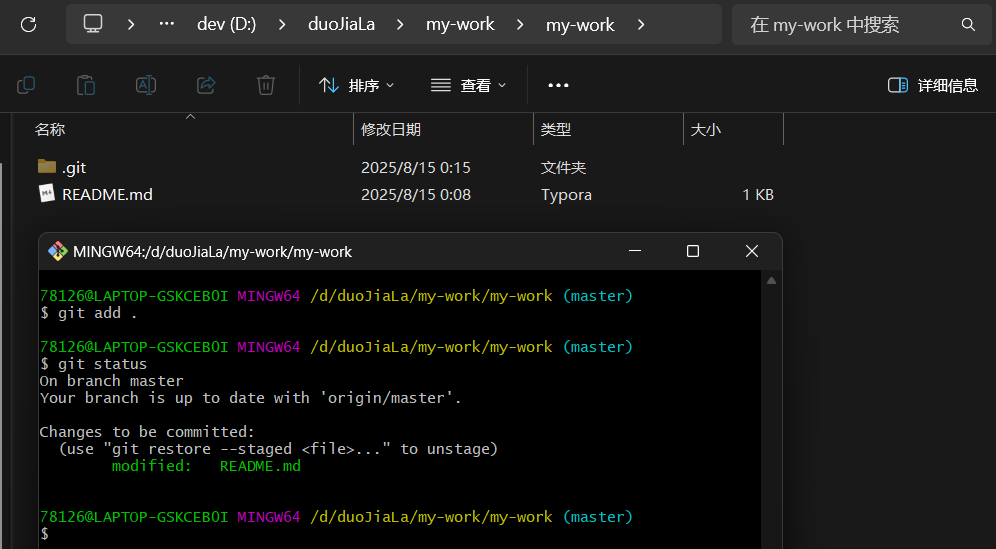This screenshot has width=996, height=549.
Task: Expand chevron after last my-work segment
Action: (x=641, y=25)
